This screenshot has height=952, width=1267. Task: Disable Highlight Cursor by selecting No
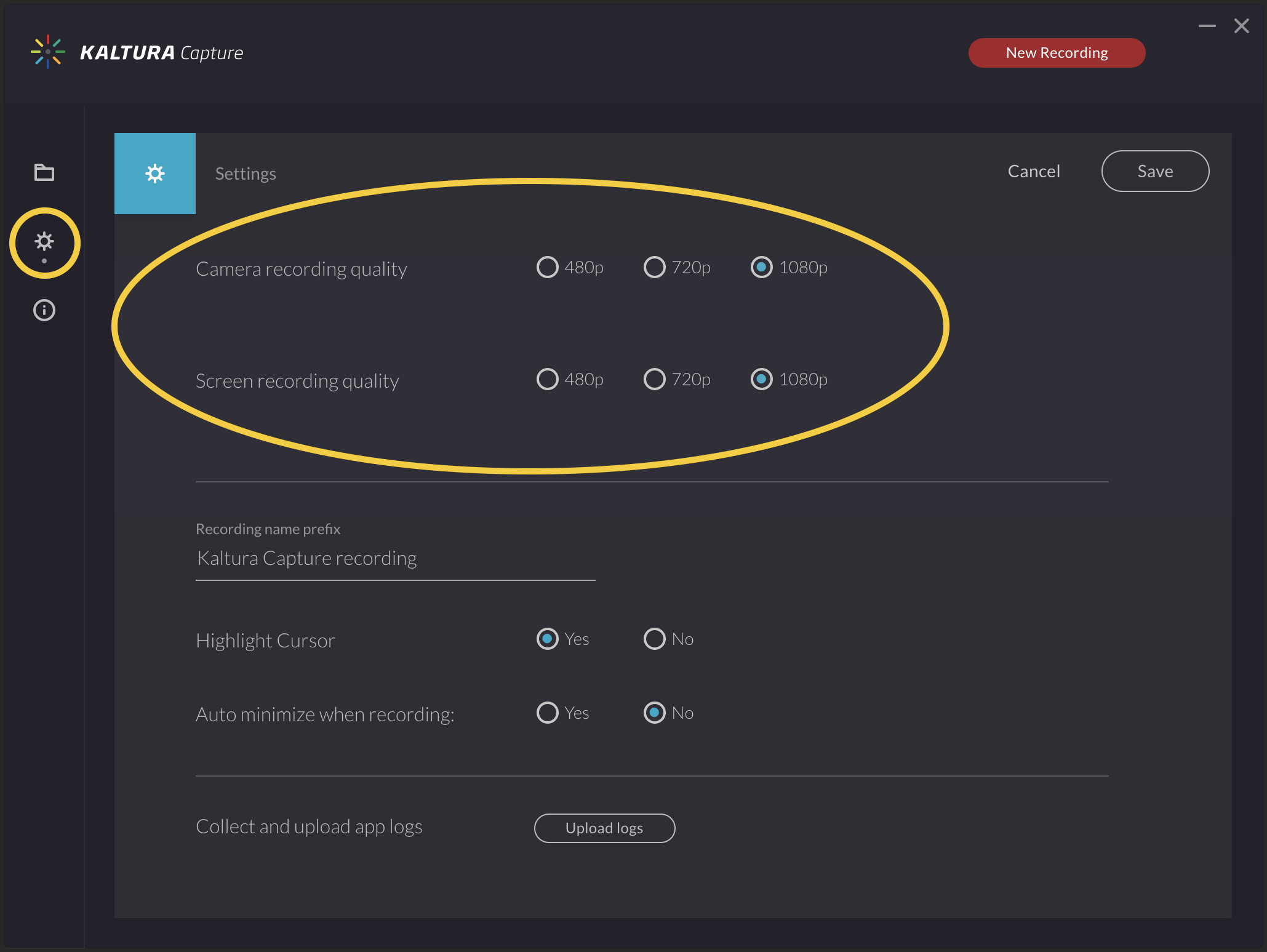656,638
